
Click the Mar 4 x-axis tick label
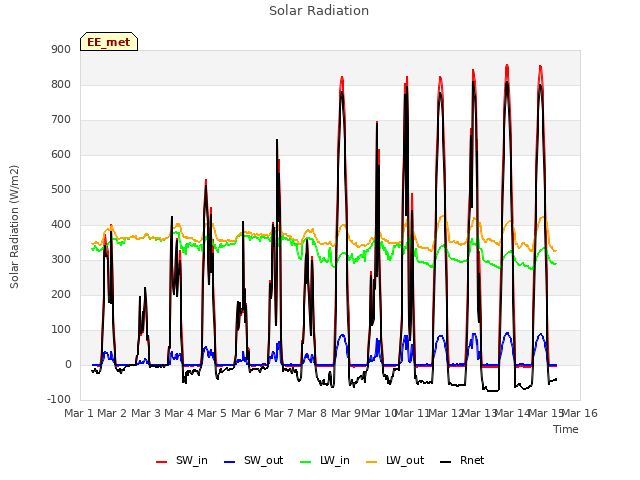coord(179,413)
